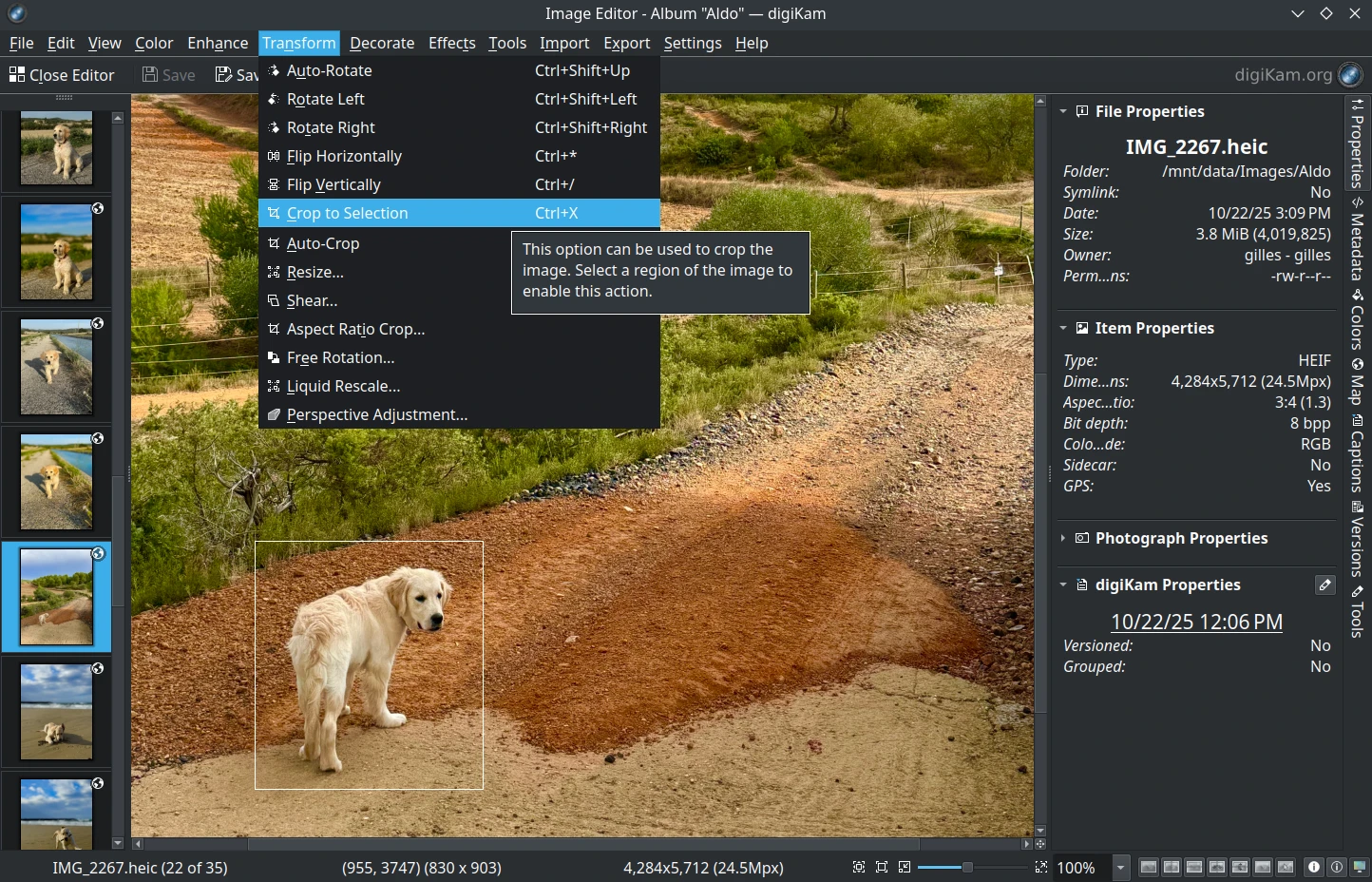1372x882 pixels.
Task: Click the digiKam application icon in the title bar
Action: (15, 13)
